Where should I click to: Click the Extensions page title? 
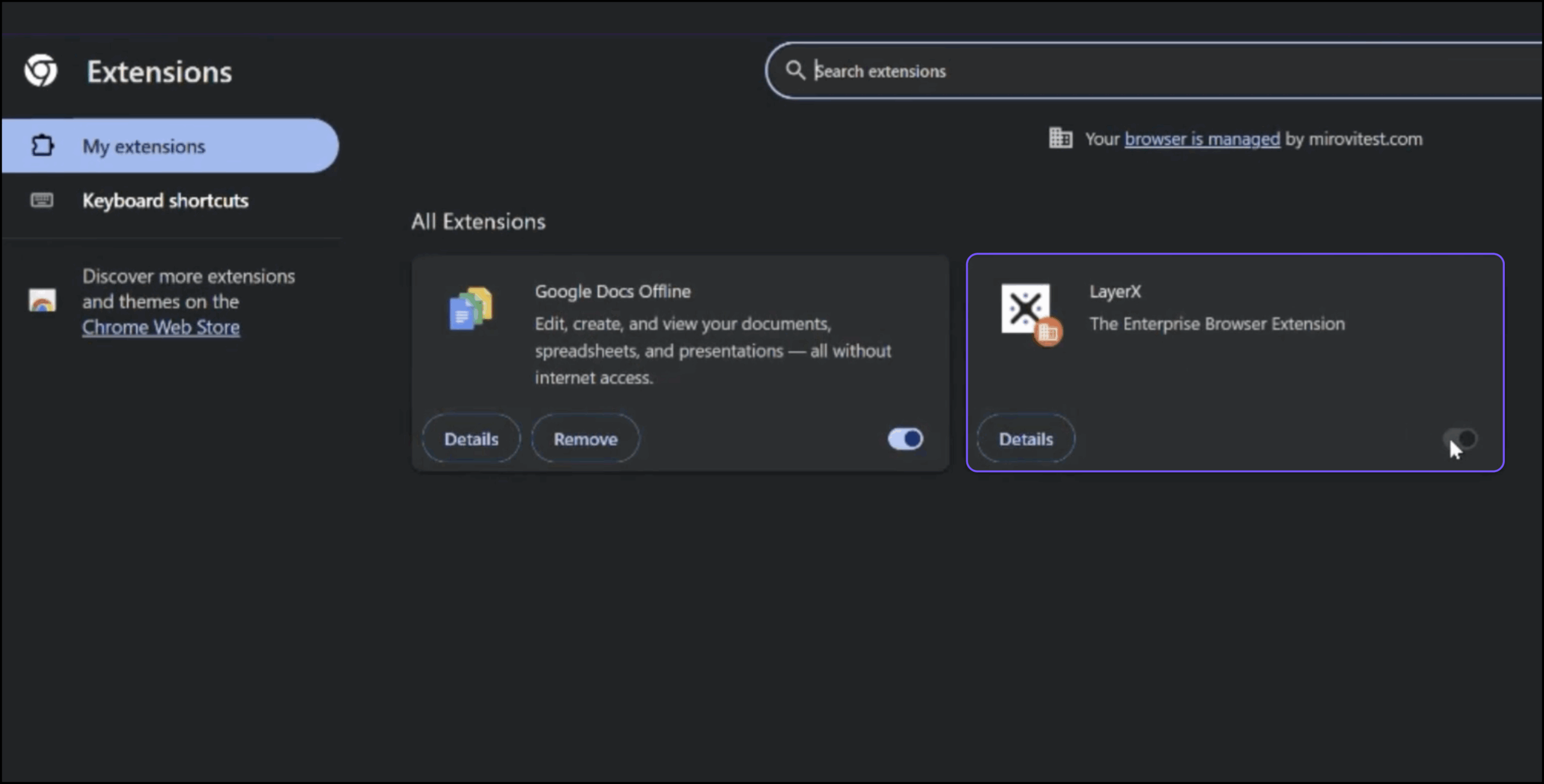(x=159, y=72)
